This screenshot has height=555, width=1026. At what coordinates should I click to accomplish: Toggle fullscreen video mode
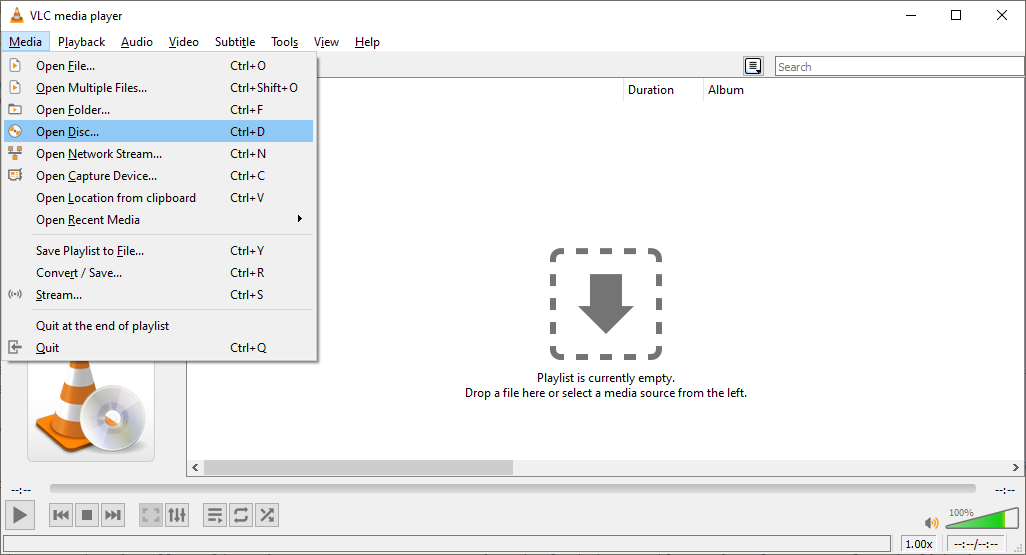click(x=151, y=515)
